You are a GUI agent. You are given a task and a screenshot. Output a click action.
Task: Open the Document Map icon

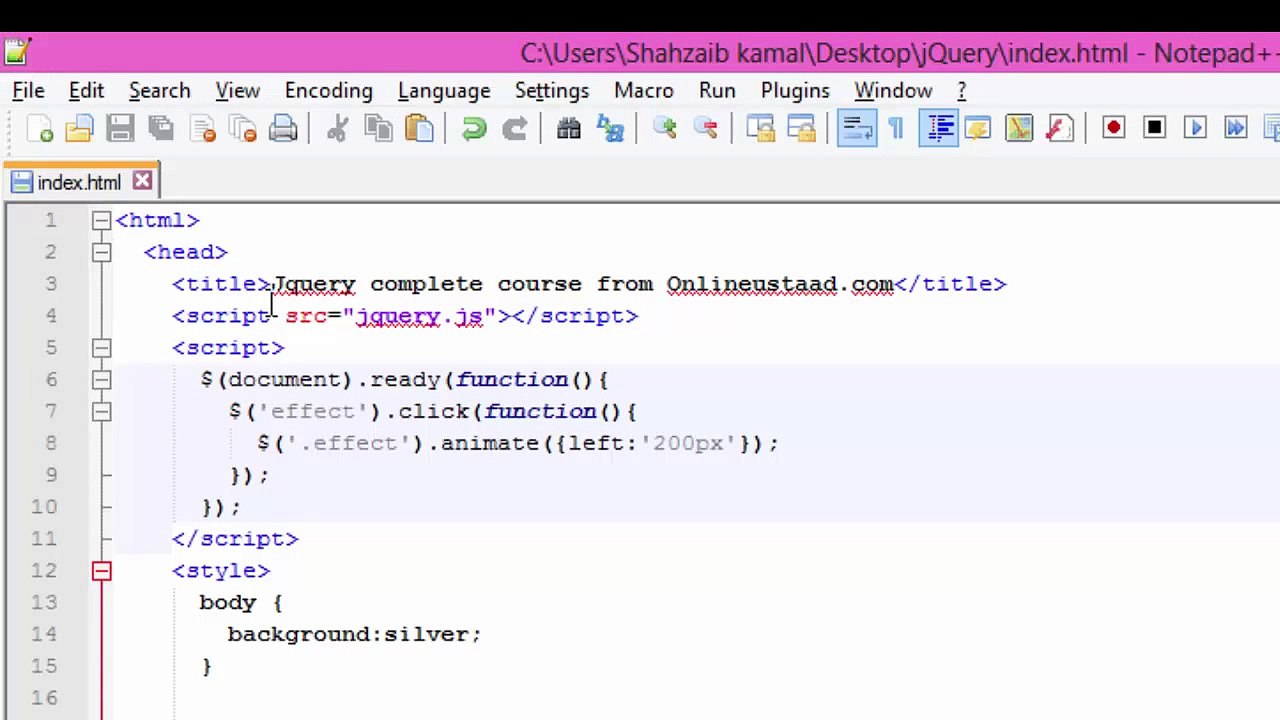pos(1019,128)
